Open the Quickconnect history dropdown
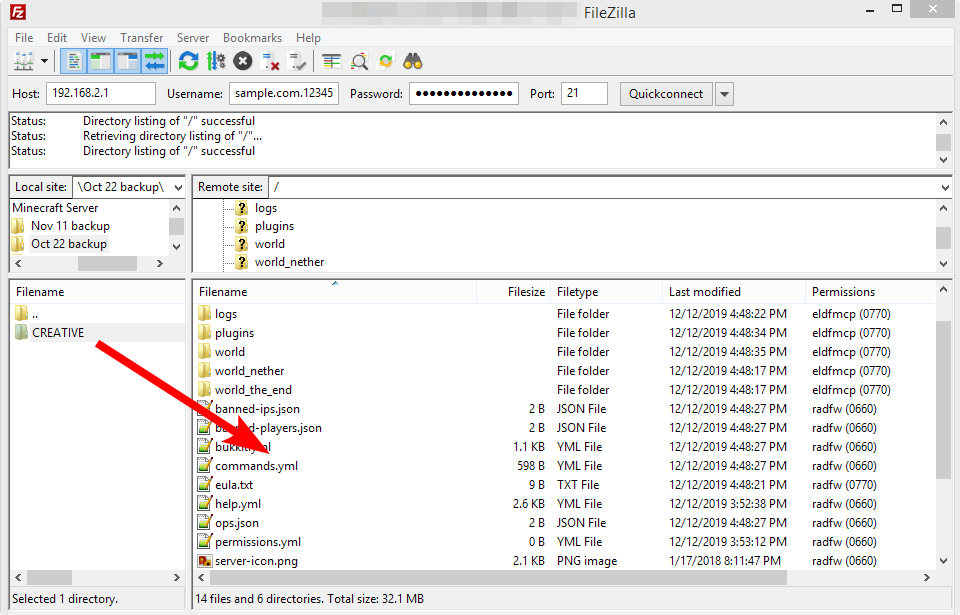 coord(724,94)
